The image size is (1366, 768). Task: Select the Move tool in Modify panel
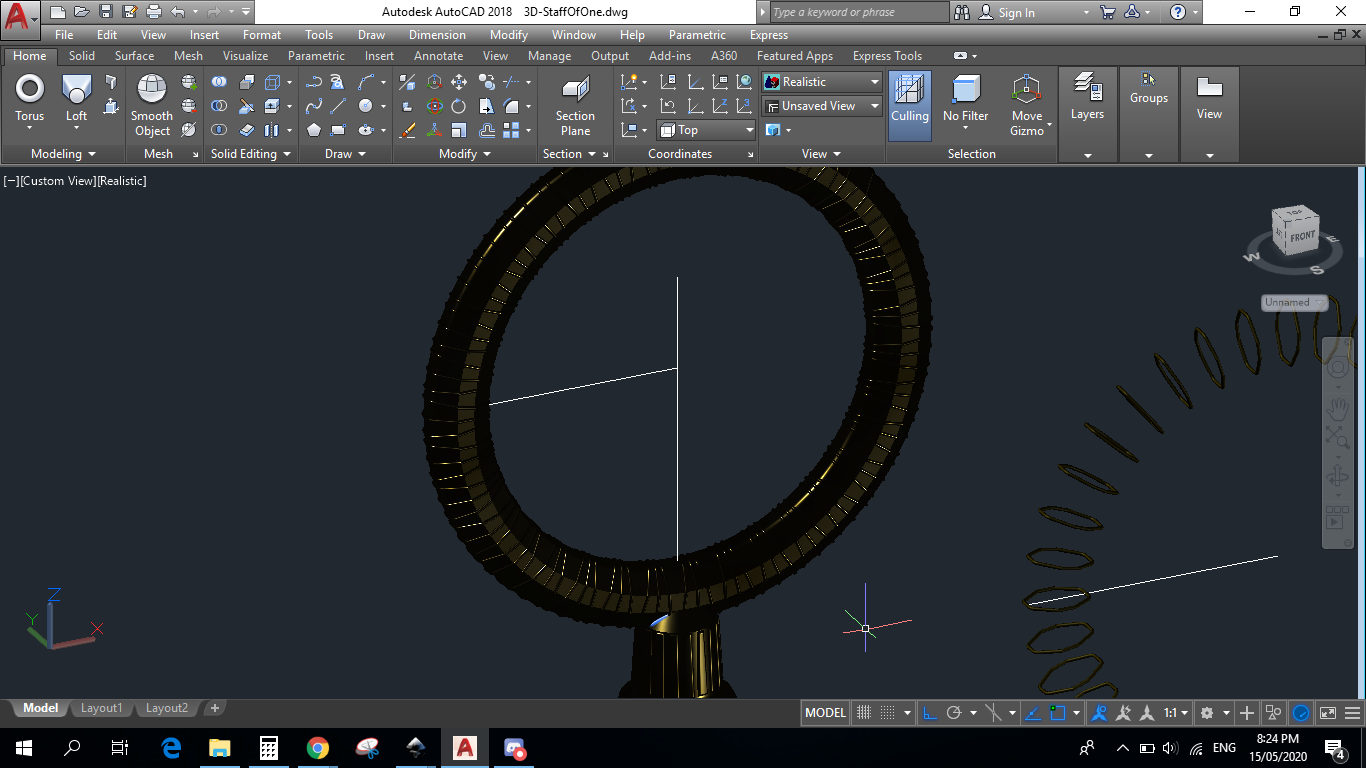(459, 82)
